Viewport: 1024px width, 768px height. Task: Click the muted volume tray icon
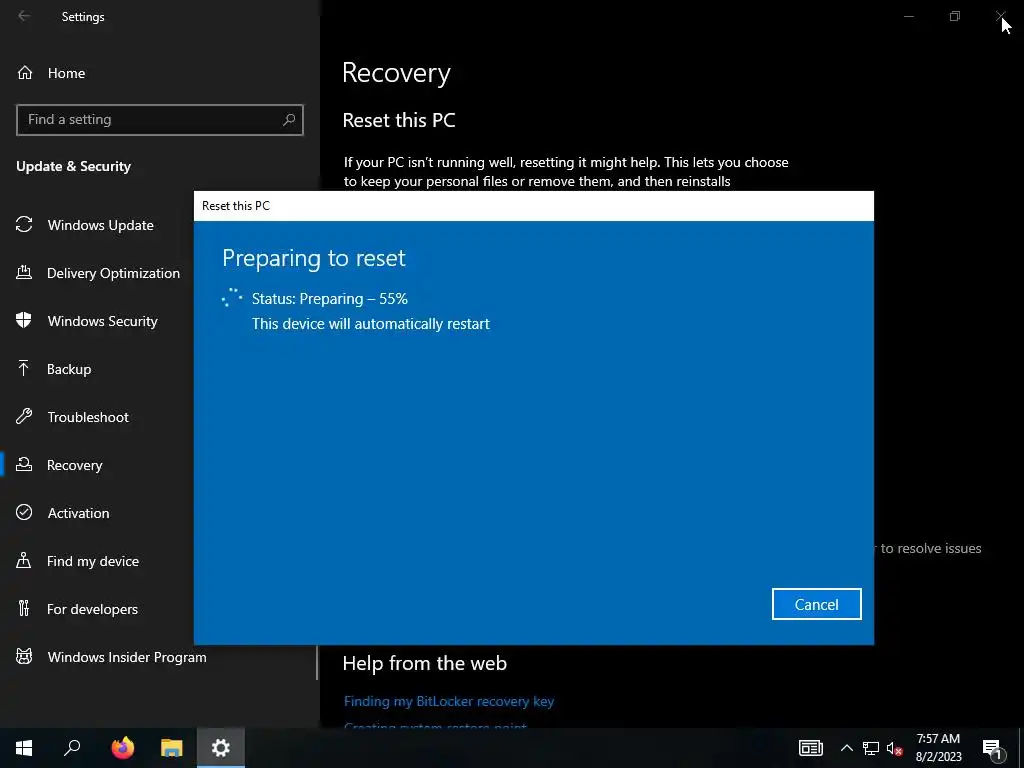894,748
